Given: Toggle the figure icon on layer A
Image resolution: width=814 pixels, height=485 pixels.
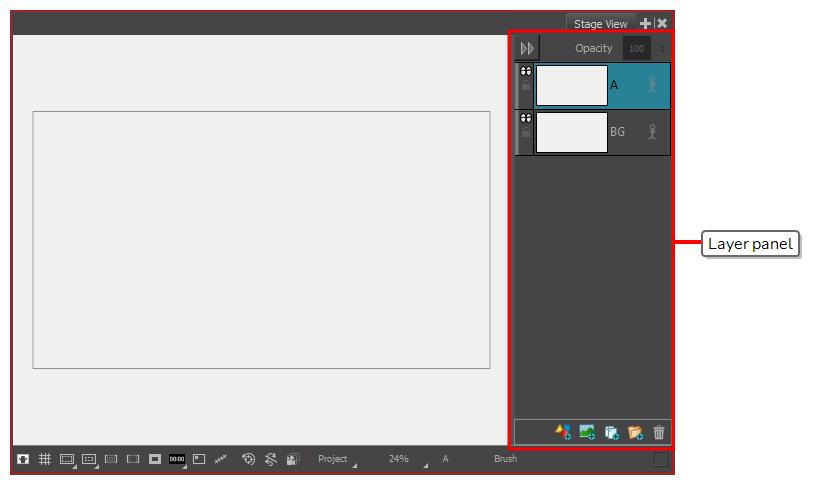Looking at the screenshot, I should click(653, 85).
